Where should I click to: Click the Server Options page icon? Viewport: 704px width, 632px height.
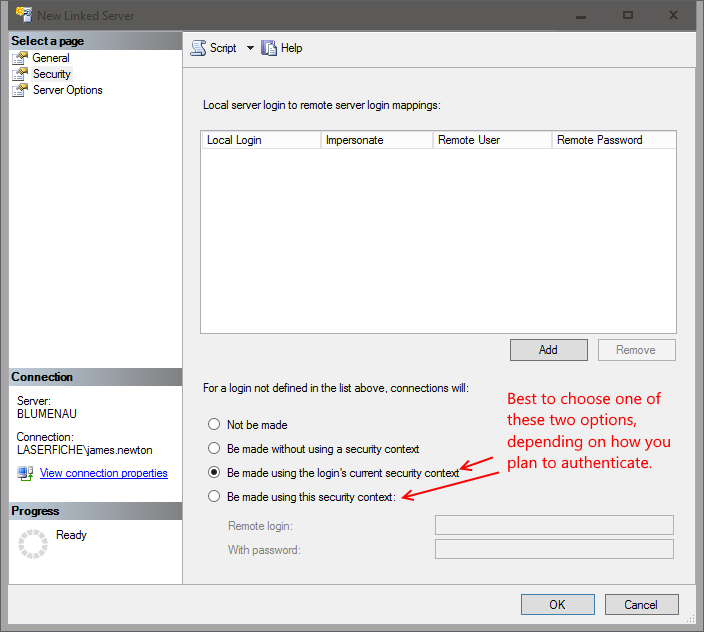(x=20, y=90)
